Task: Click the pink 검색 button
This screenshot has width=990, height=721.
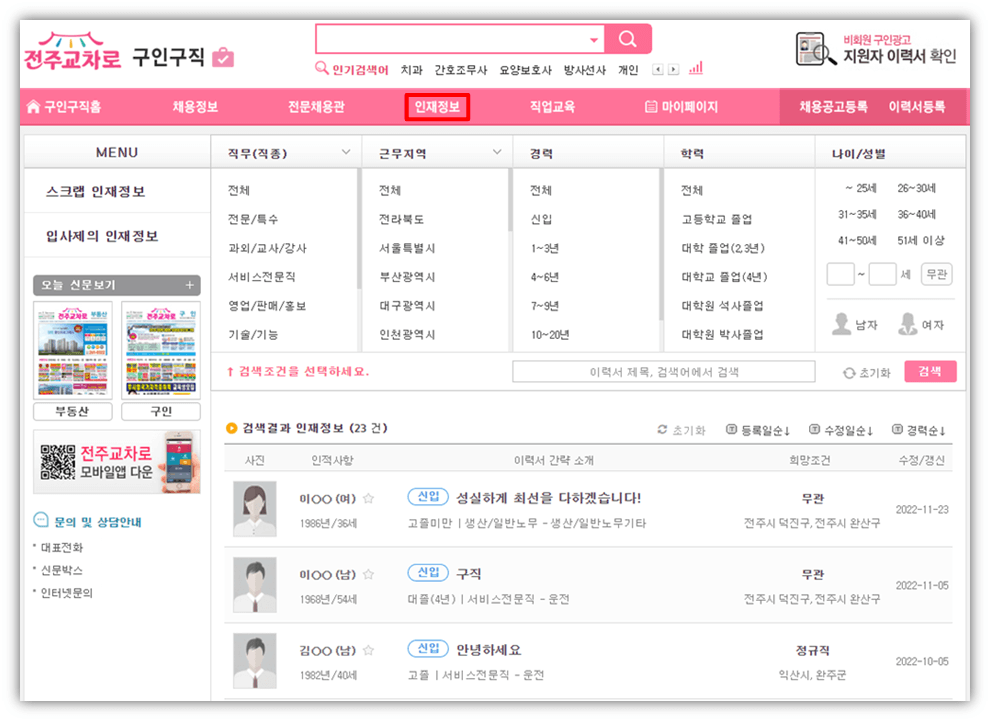Action: pos(930,371)
